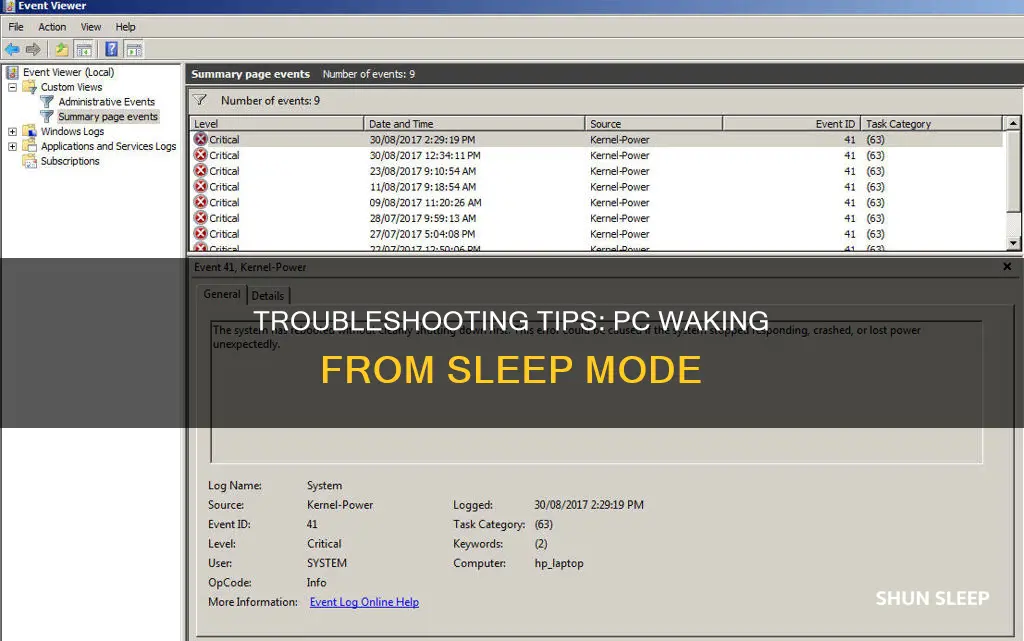Click the event list scrollbar down arrow

coord(1013,243)
